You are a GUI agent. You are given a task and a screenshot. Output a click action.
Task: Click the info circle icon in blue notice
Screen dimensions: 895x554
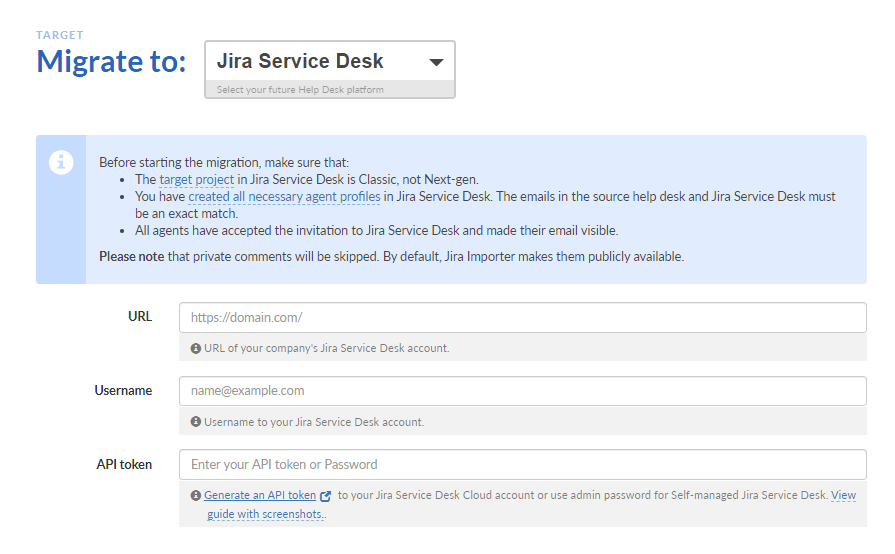point(61,163)
